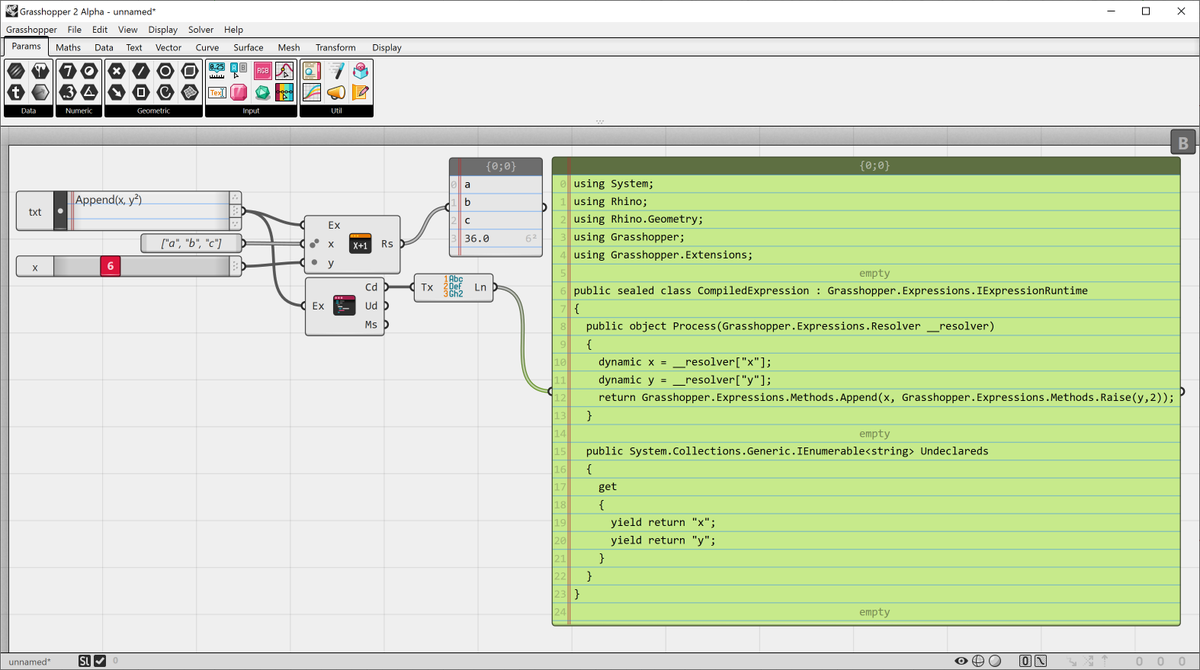Click the 'Ms' output of script component
The width and height of the screenshot is (1200, 670).
(x=371, y=324)
